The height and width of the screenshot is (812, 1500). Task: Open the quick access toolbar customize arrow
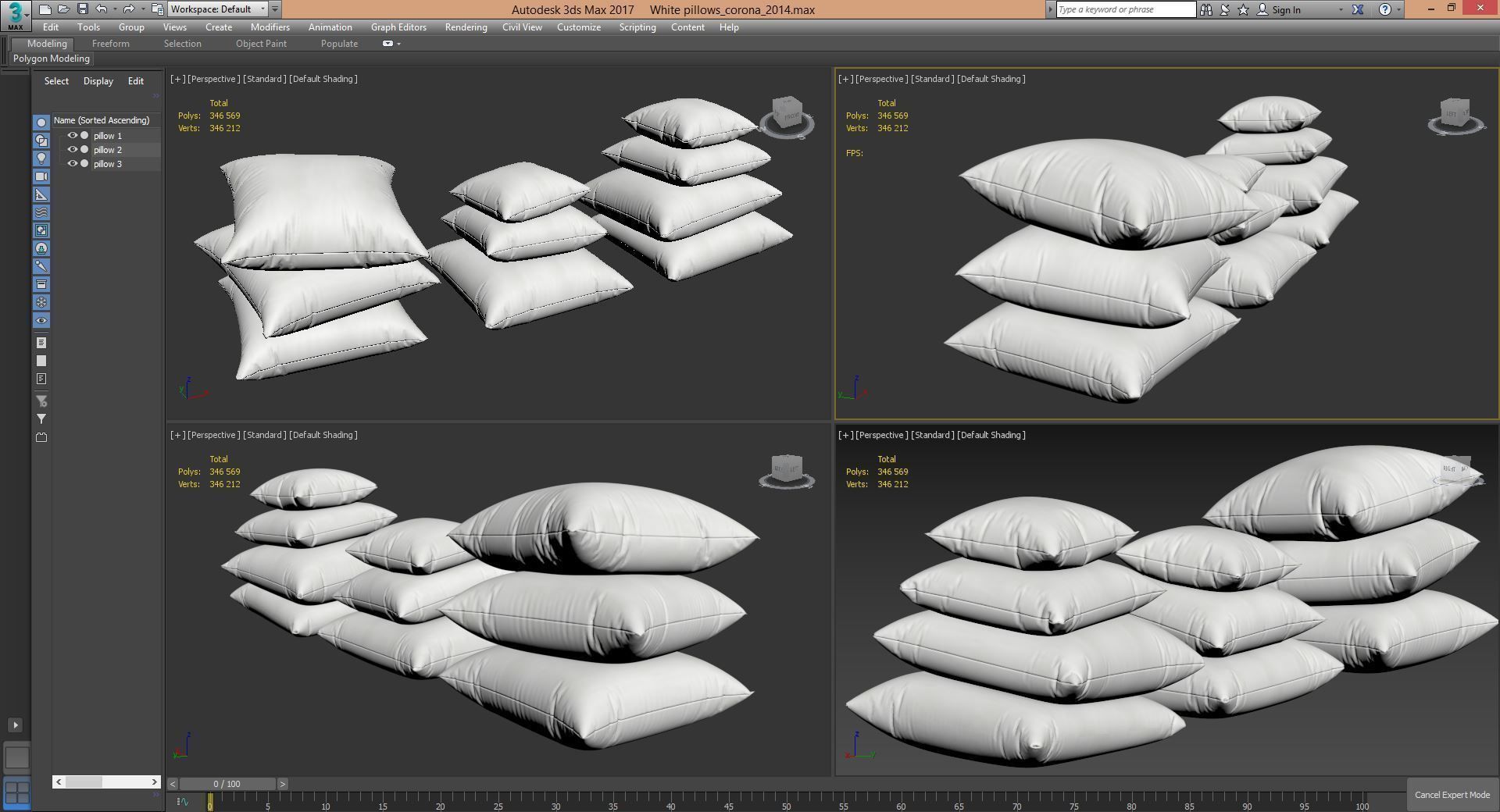275,9
